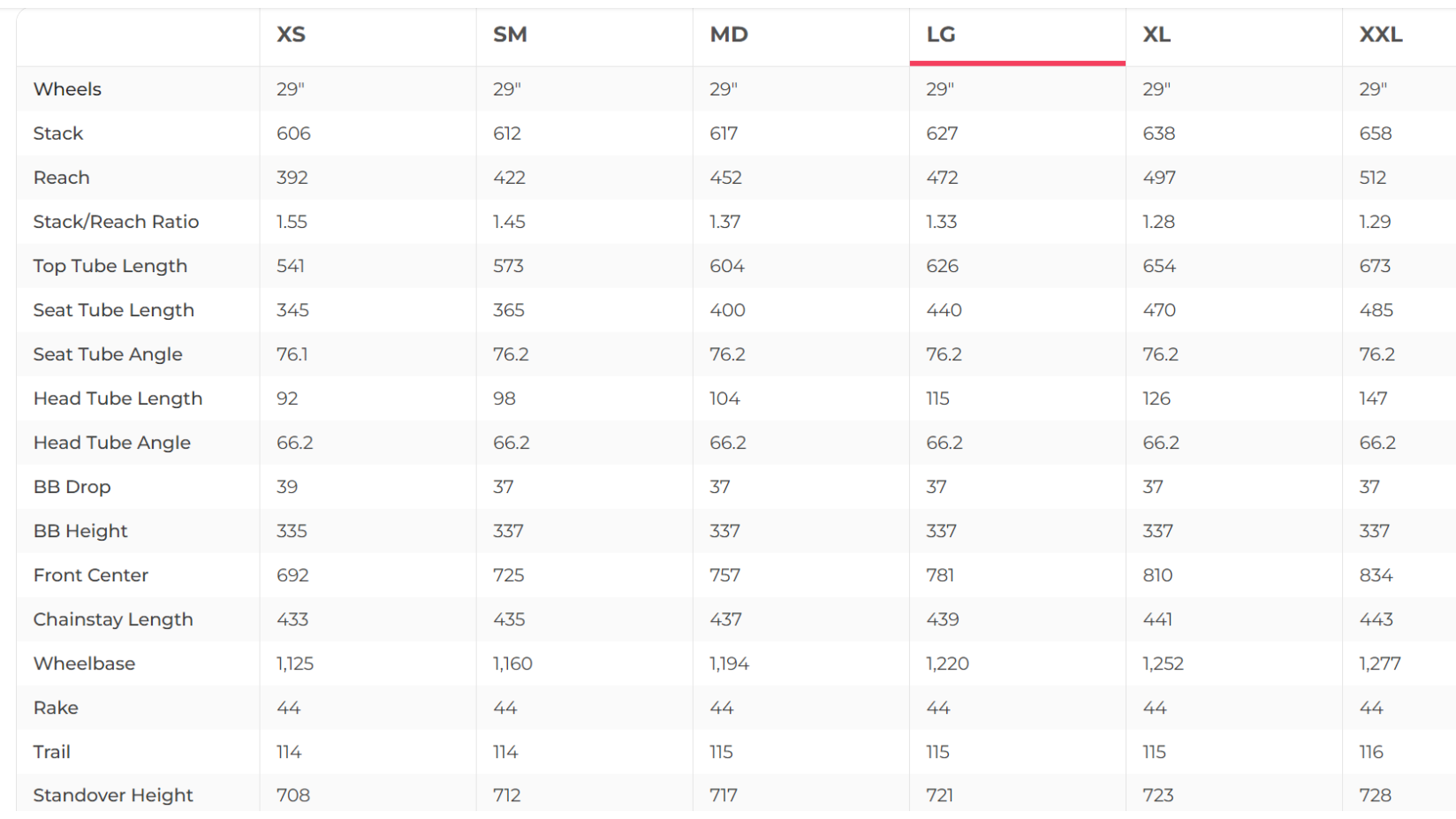Select the XS size column header
Viewport: 1456px width, 819px height.
291,35
